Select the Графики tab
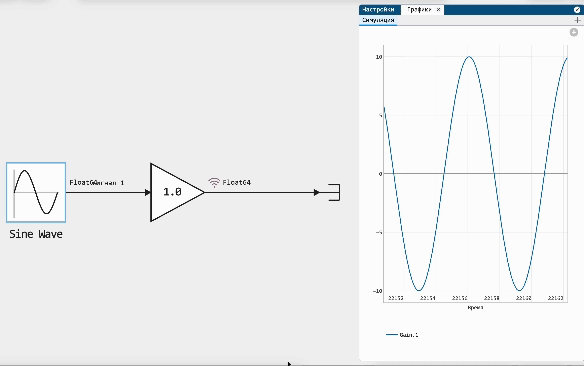 [x=419, y=10]
